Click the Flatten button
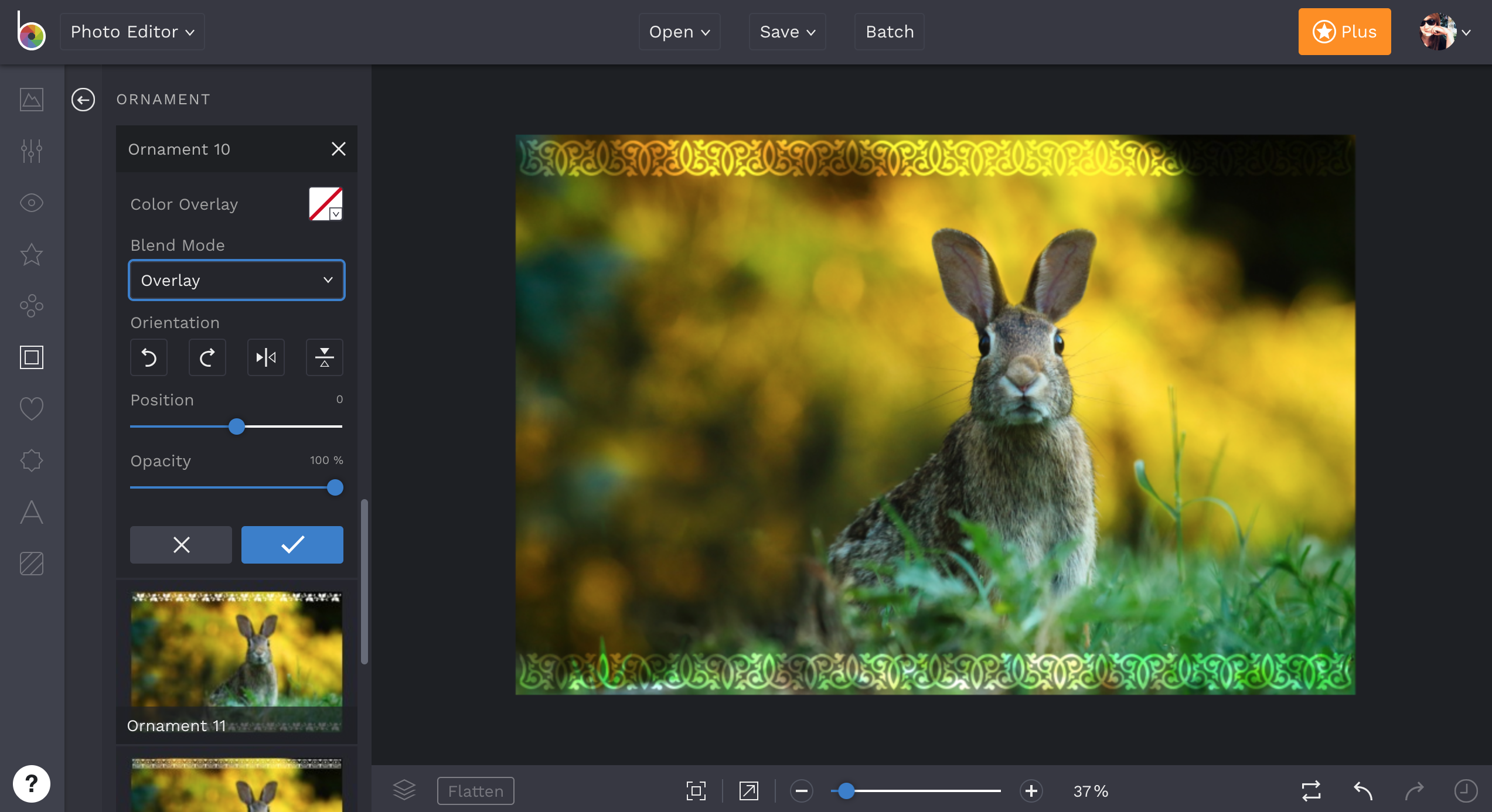This screenshot has height=812, width=1492. tap(476, 791)
